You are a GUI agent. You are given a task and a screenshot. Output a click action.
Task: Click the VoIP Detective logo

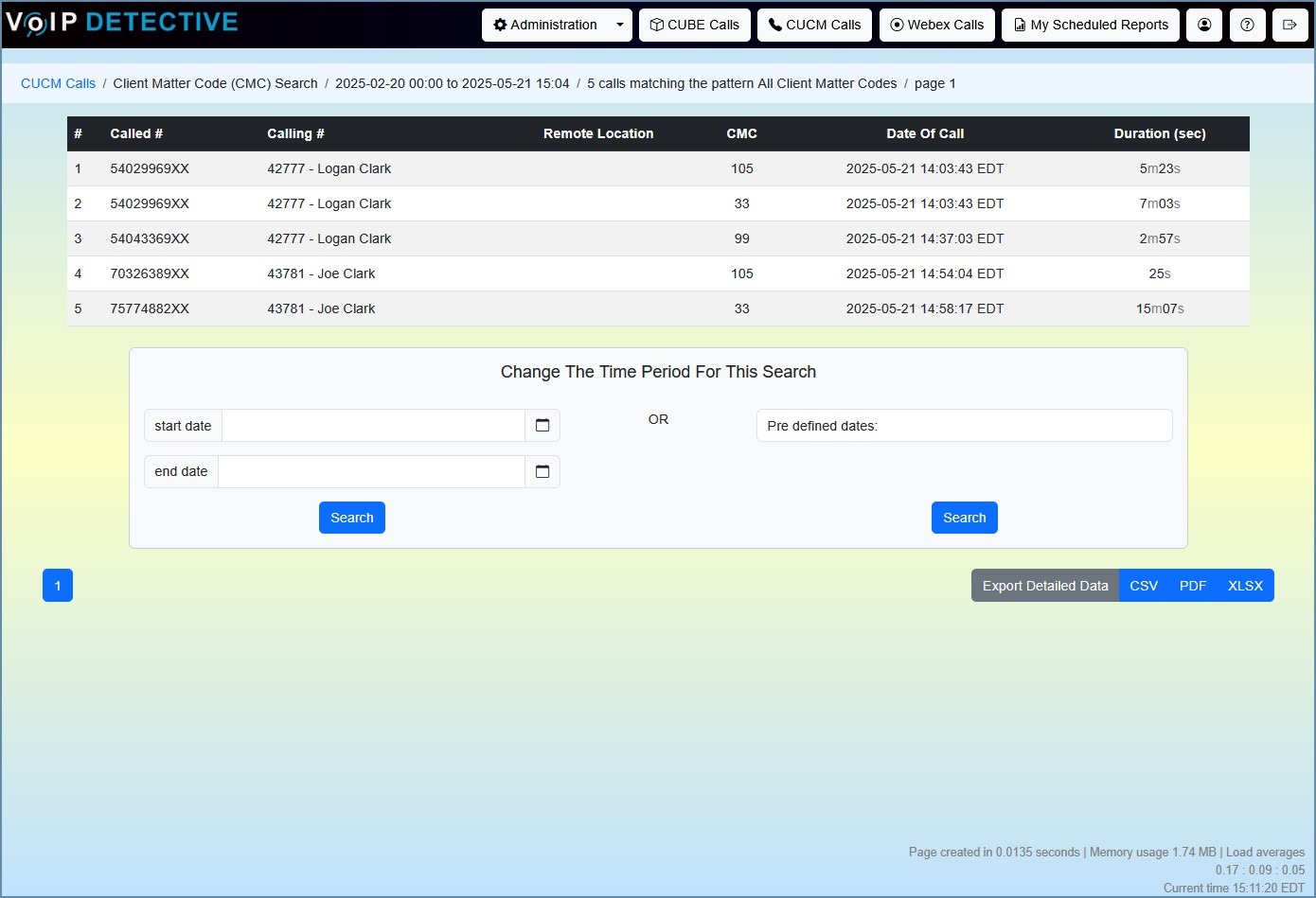[122, 23]
